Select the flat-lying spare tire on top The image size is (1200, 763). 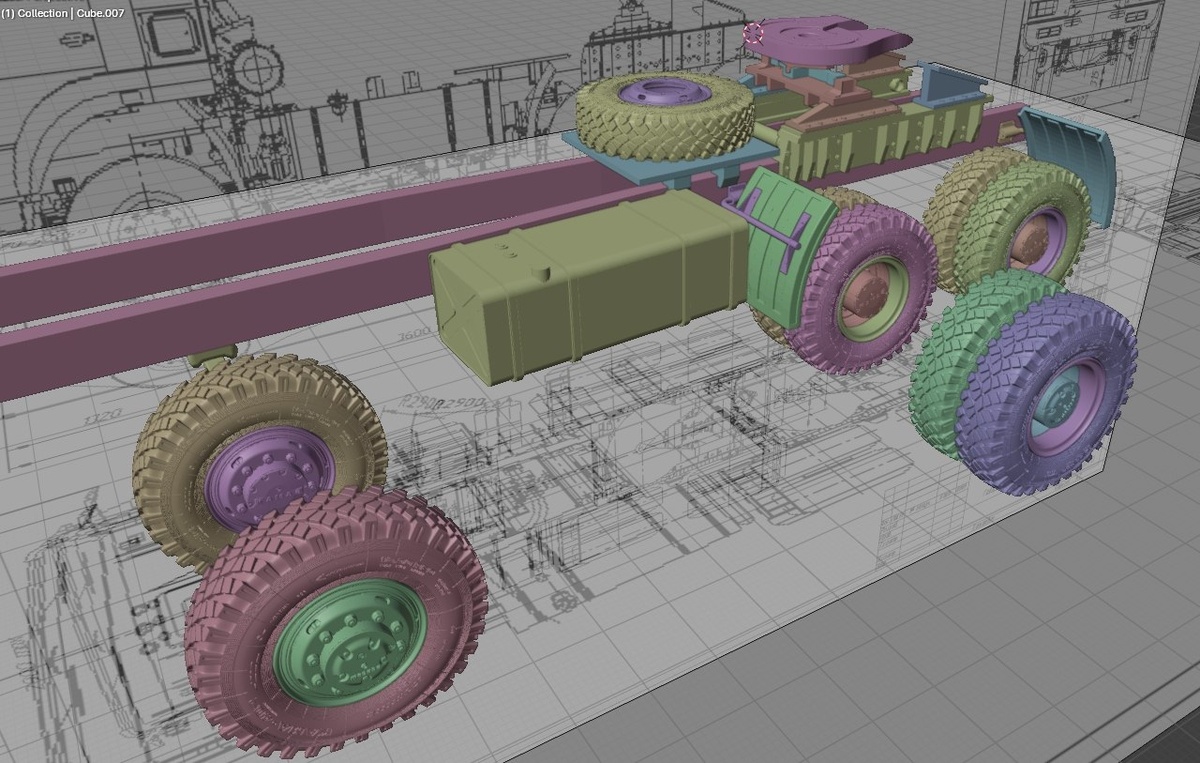pyautogui.click(x=665, y=115)
